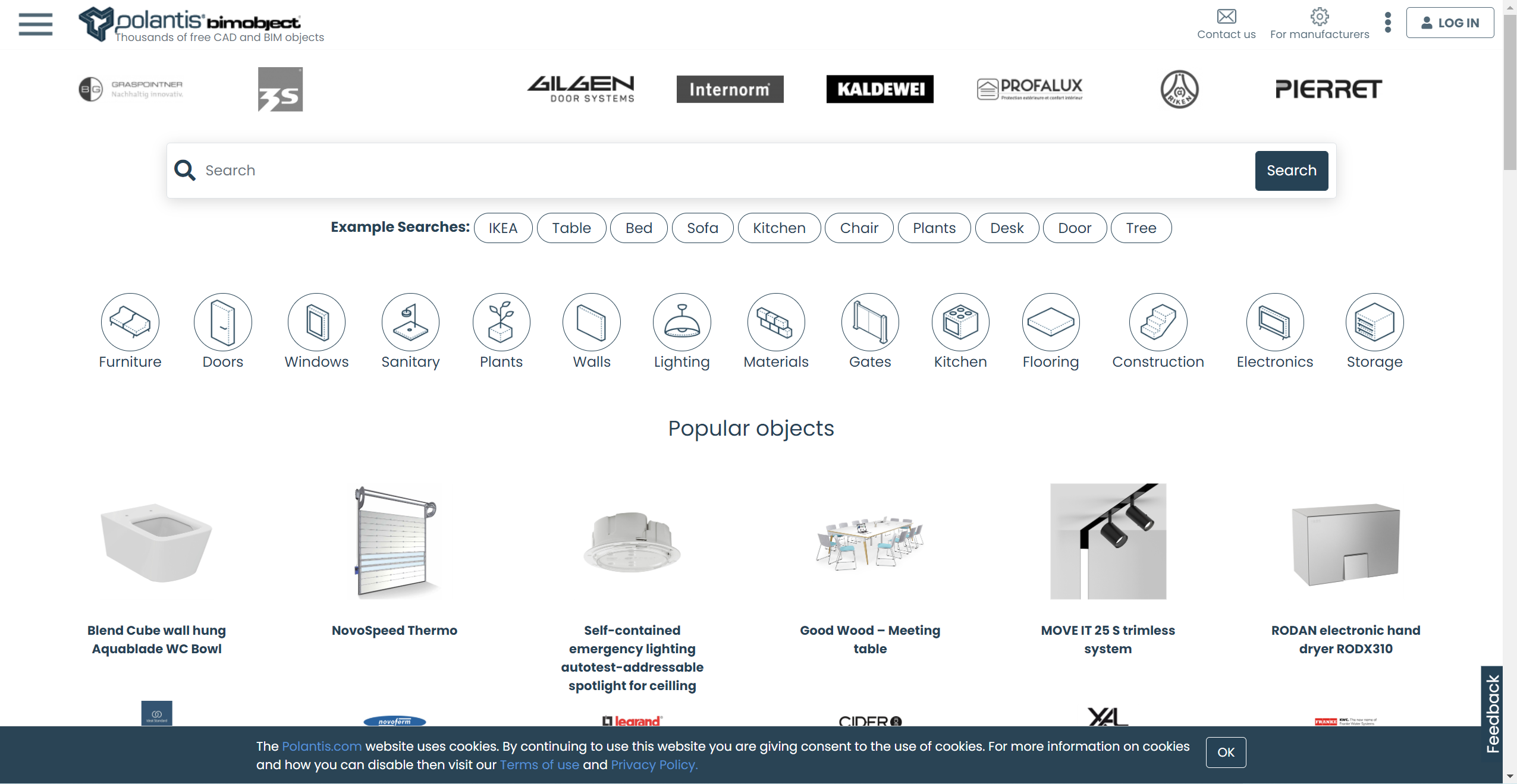Viewport: 1517px width, 784px height.
Task: Choose the Desk example search
Action: pos(1007,228)
